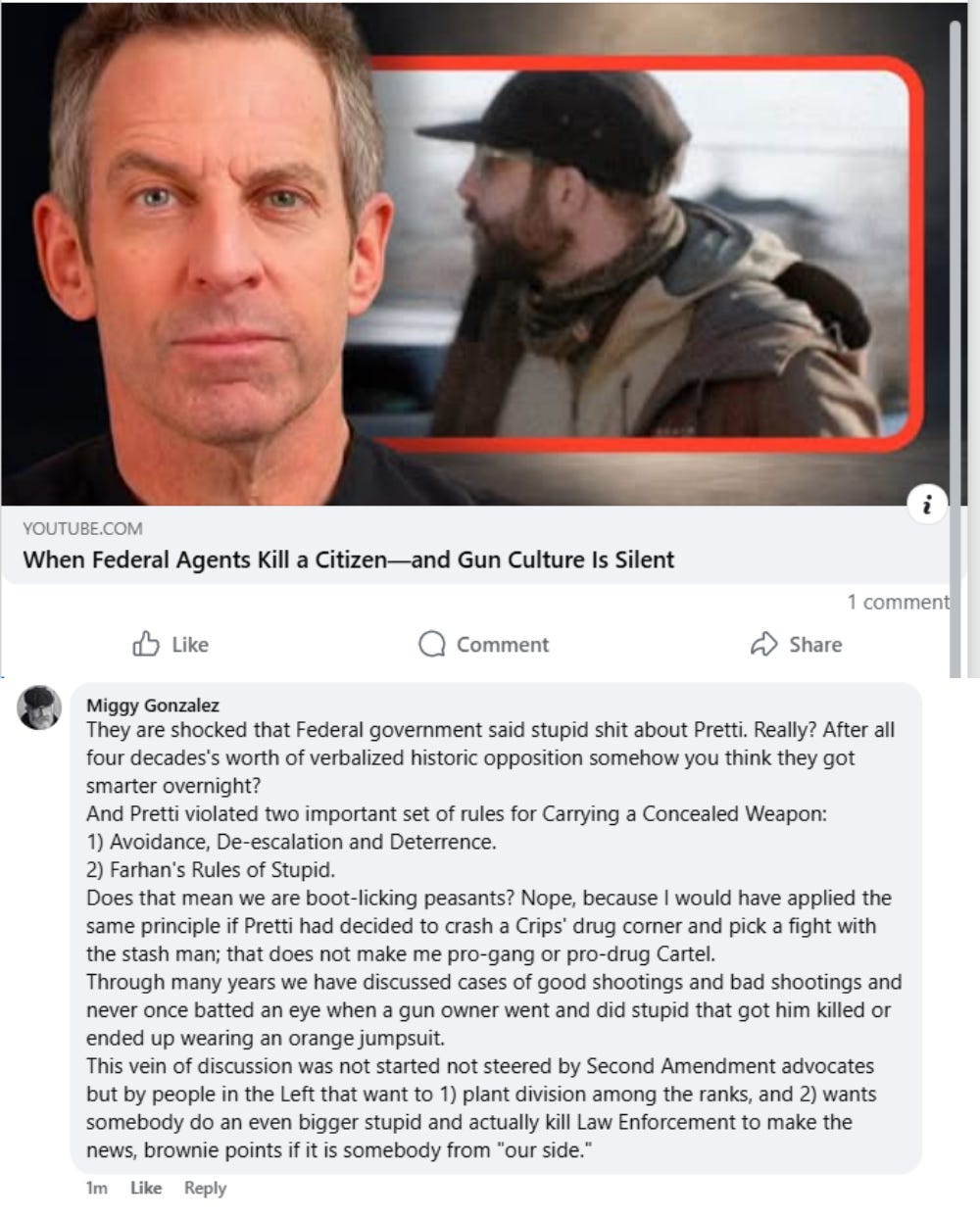Click the "Share" label under the post
Screen dimensions: 980x1219
tap(815, 644)
